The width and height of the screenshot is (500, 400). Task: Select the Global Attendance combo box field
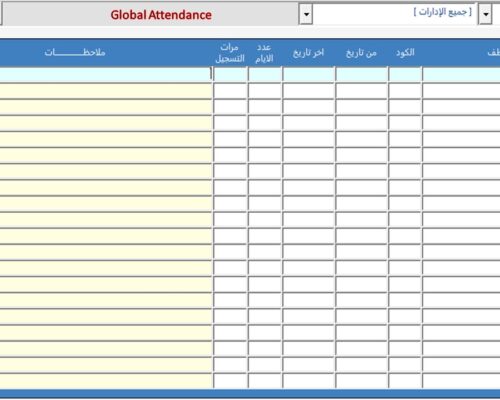click(151, 14)
